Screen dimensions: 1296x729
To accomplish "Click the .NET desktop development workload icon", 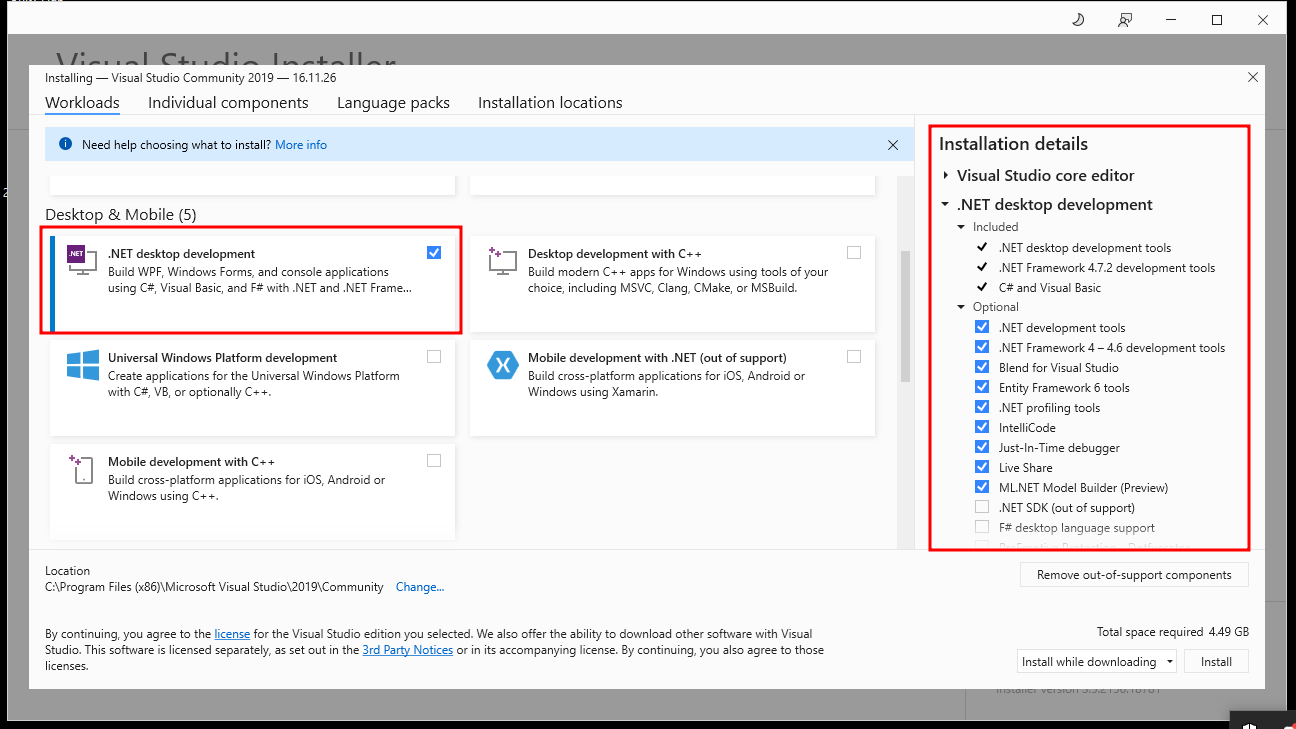I will click(x=82, y=259).
